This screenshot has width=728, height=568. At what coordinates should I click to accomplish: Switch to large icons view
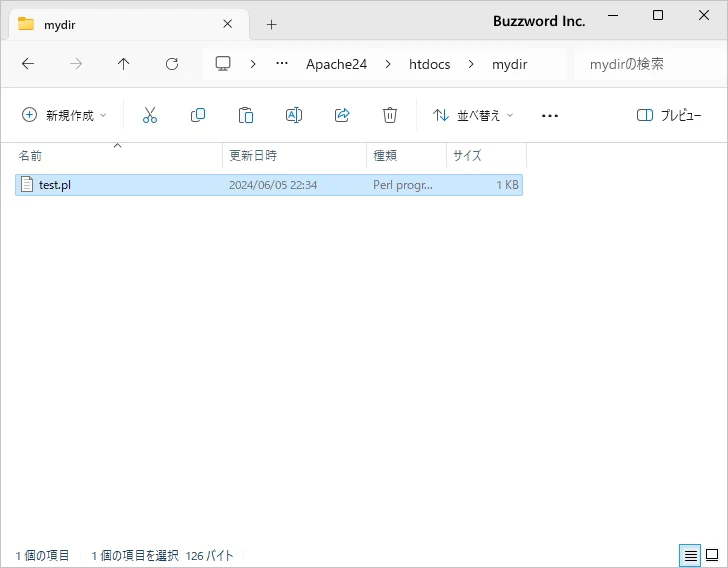tap(712, 555)
